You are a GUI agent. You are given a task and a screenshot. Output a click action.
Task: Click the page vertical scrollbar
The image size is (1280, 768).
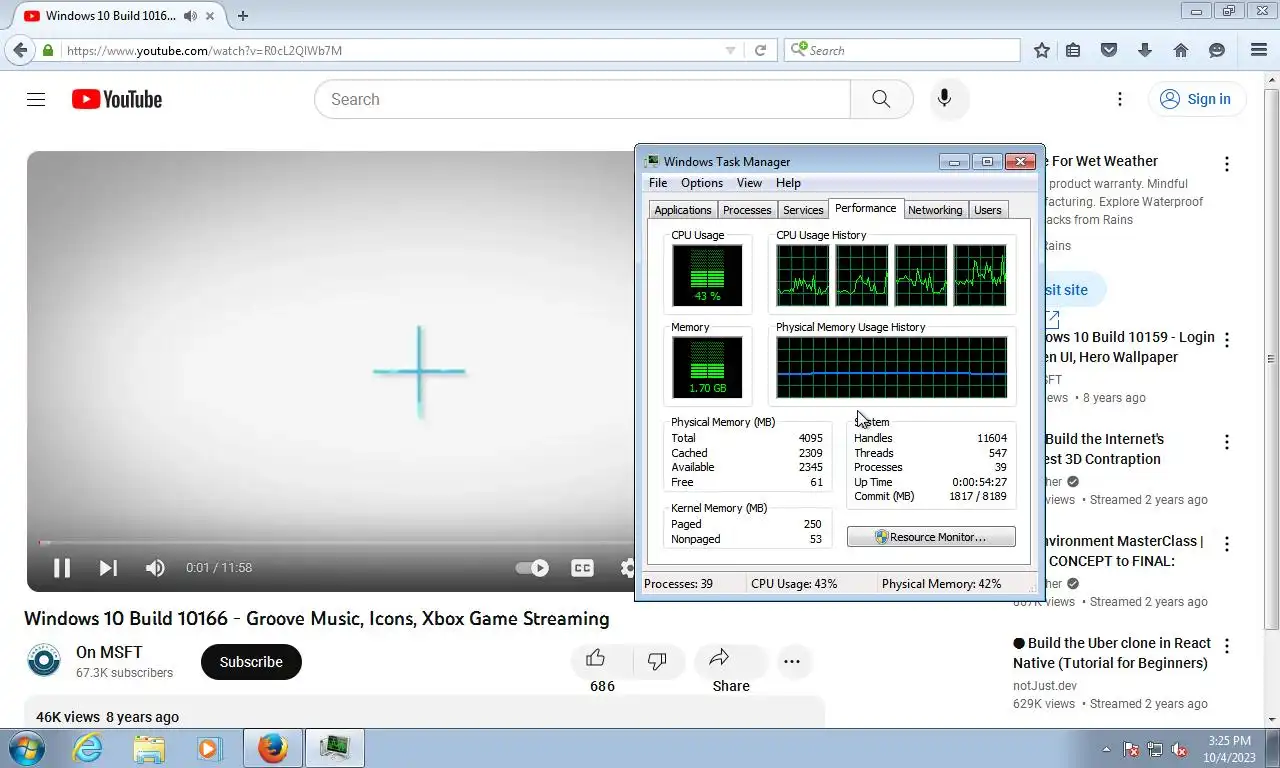(1271, 360)
